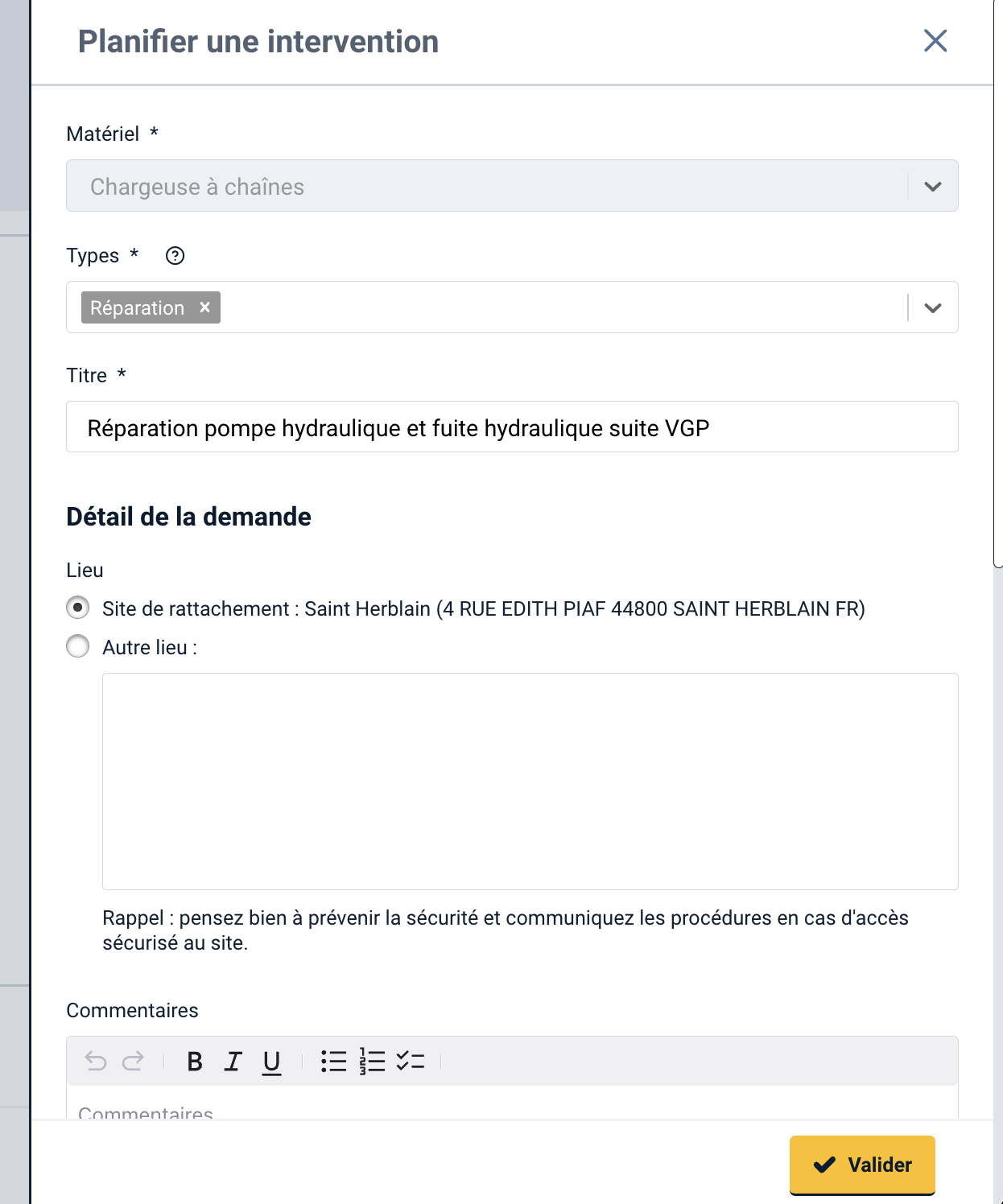
Task: Toggle underline formatting in comments editor
Action: click(x=272, y=1062)
